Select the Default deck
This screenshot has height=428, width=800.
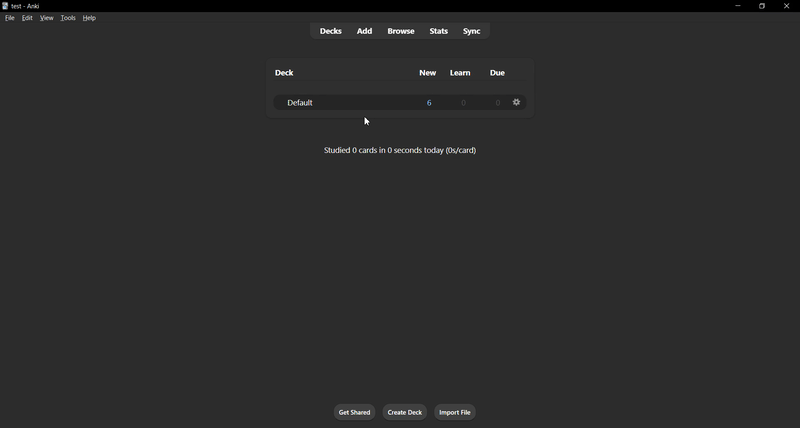click(x=299, y=103)
